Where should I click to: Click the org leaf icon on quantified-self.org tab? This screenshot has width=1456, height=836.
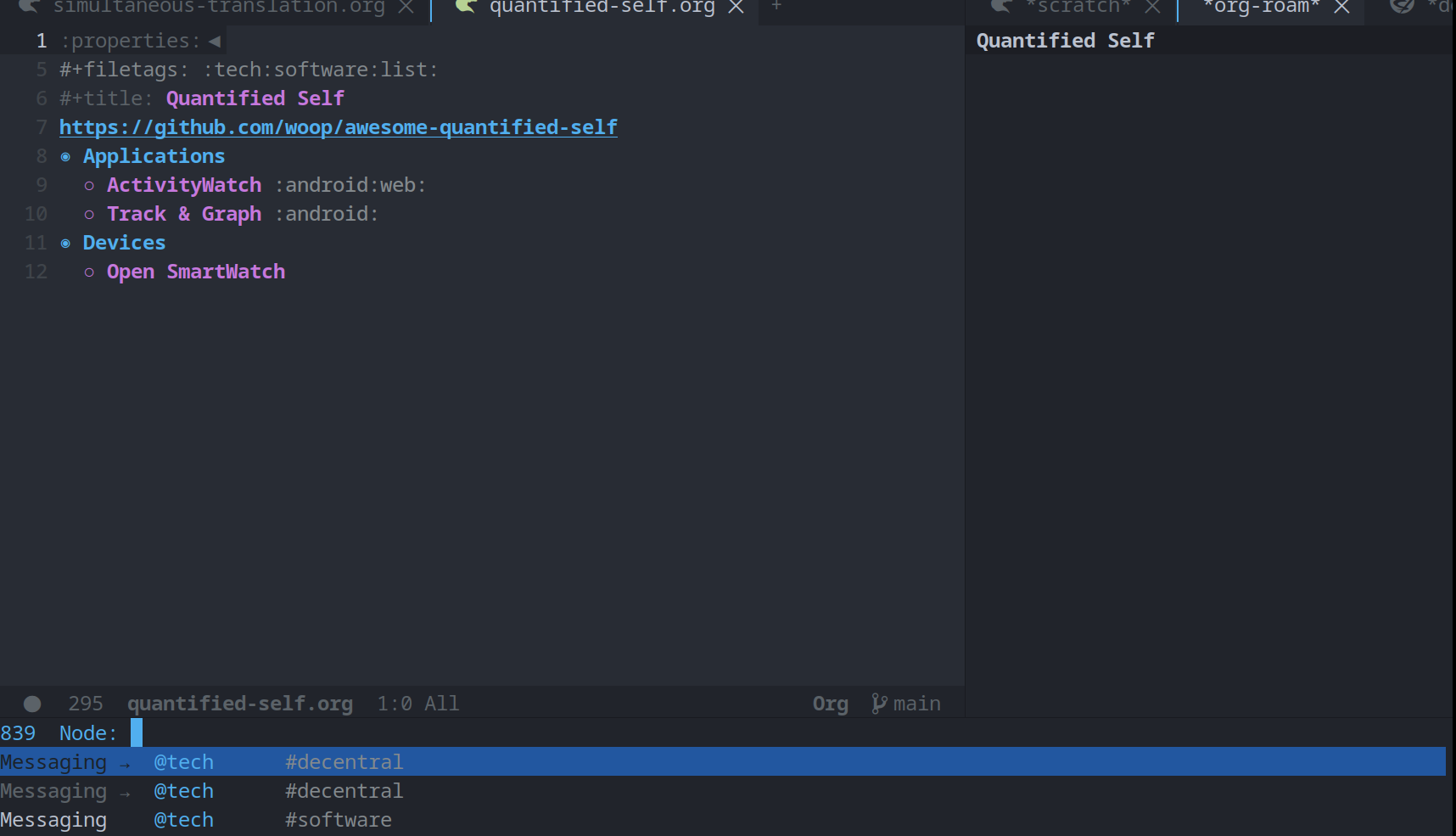point(464,8)
